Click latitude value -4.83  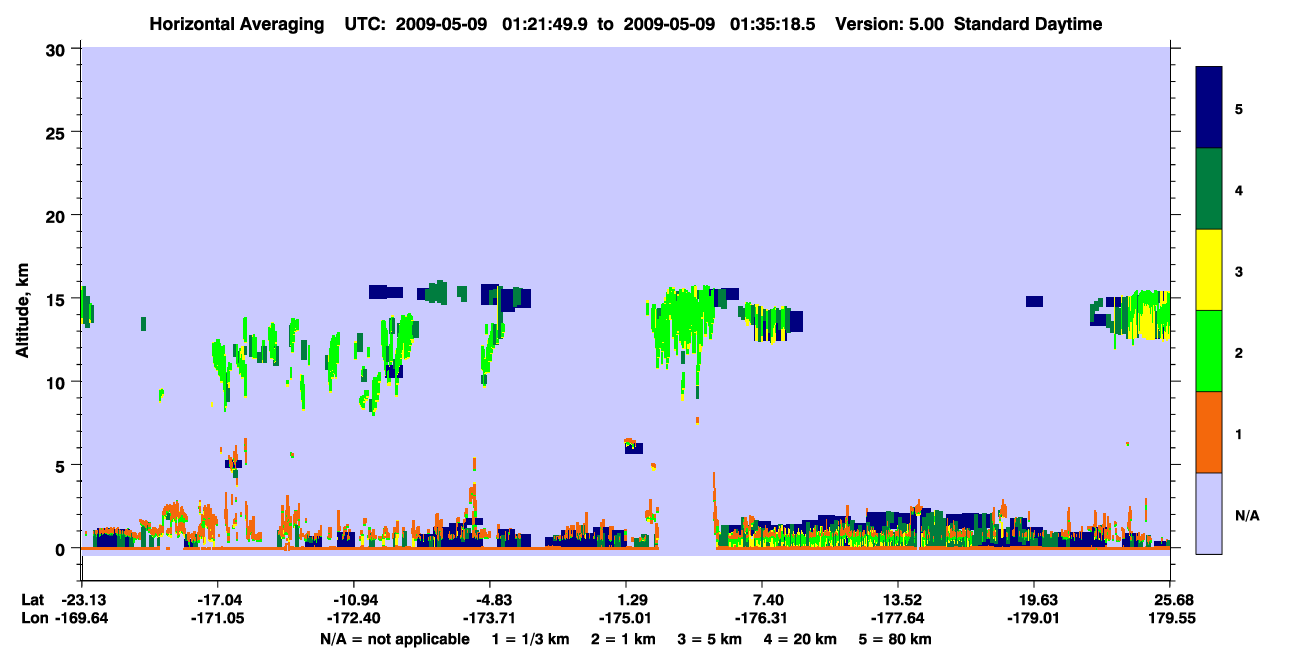point(490,600)
